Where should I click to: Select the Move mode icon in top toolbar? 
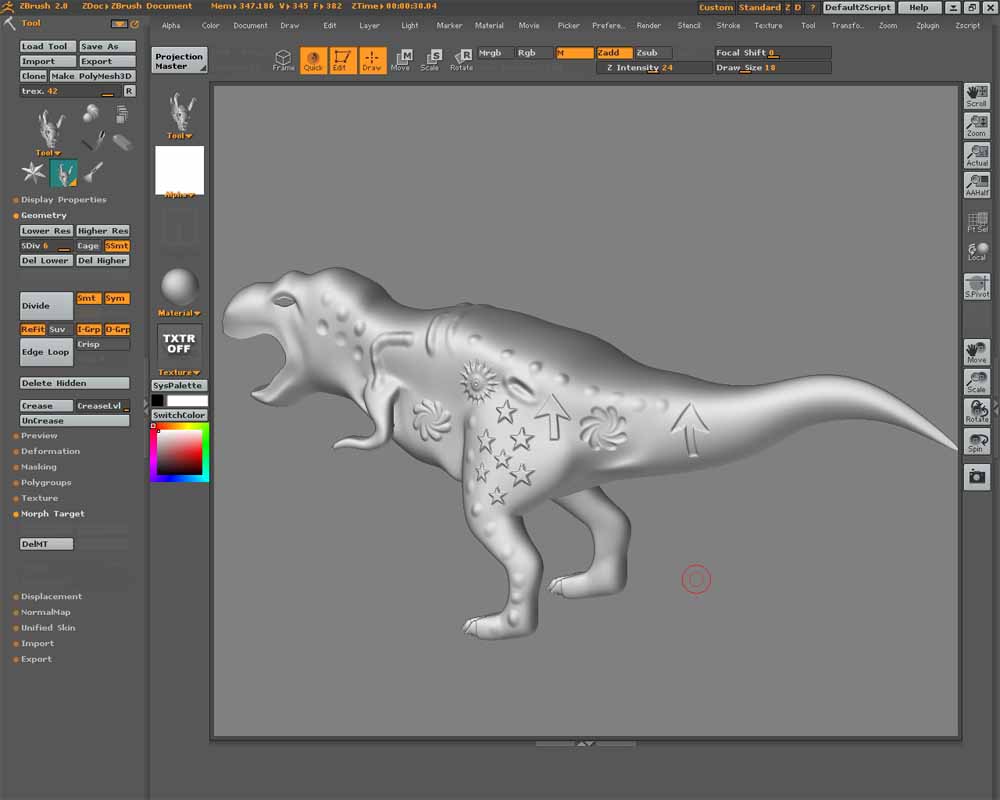coord(401,60)
